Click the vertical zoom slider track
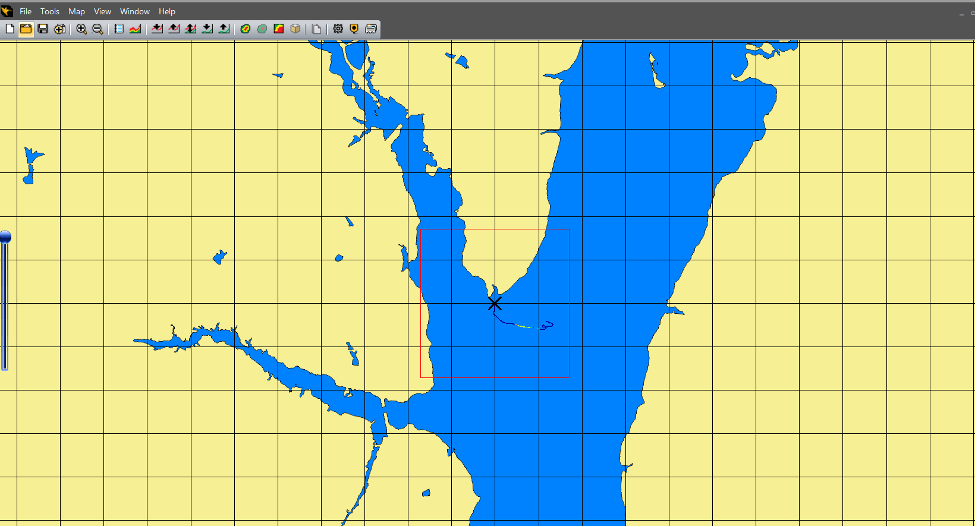Viewport: 977px width, 527px height. click(x=4, y=305)
